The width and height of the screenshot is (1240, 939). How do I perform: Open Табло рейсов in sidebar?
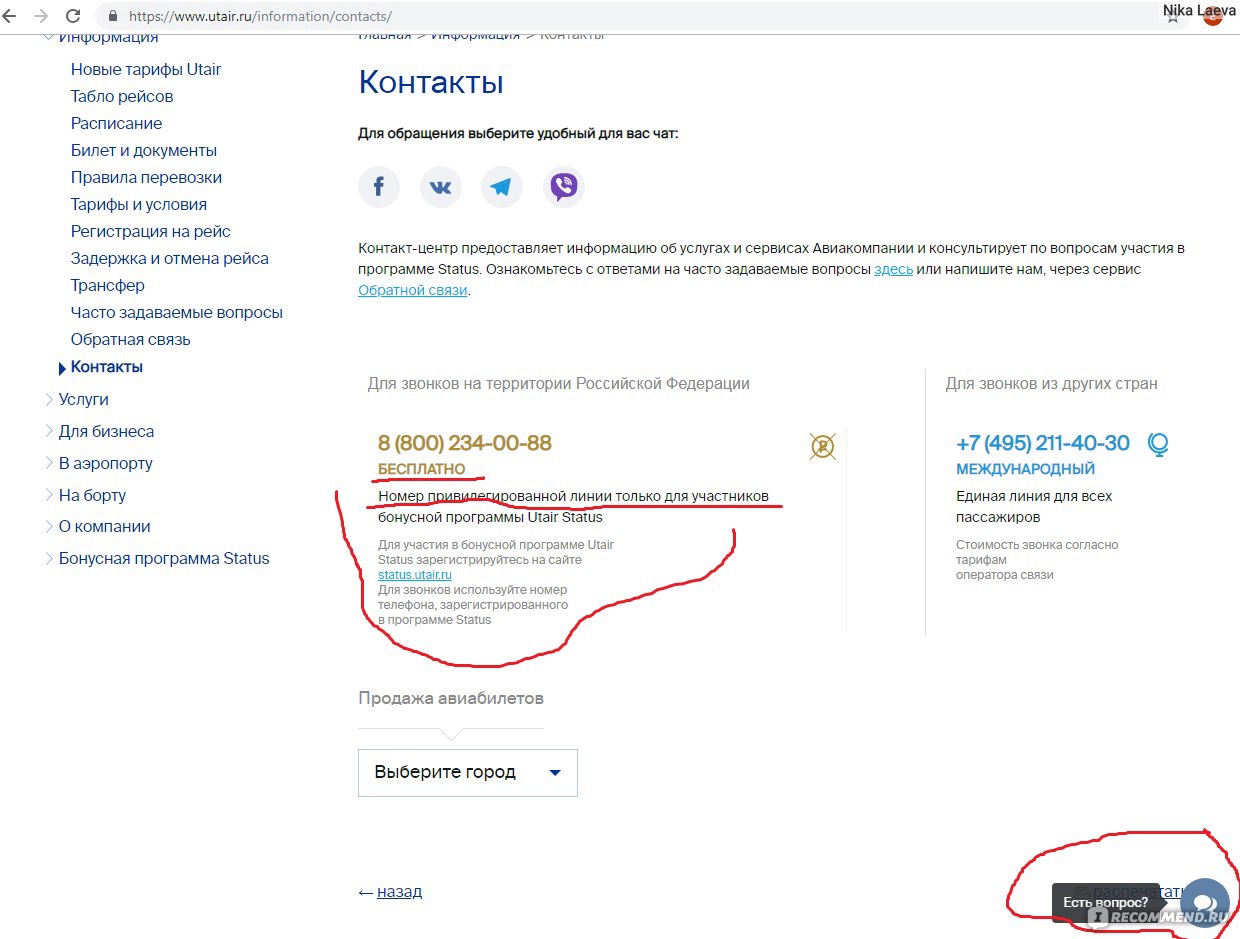122,96
